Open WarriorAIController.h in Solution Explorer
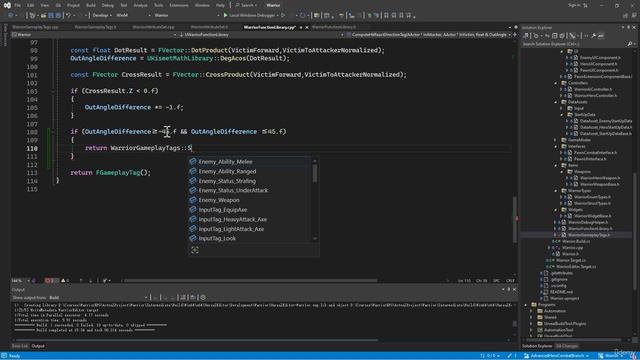 point(593,89)
